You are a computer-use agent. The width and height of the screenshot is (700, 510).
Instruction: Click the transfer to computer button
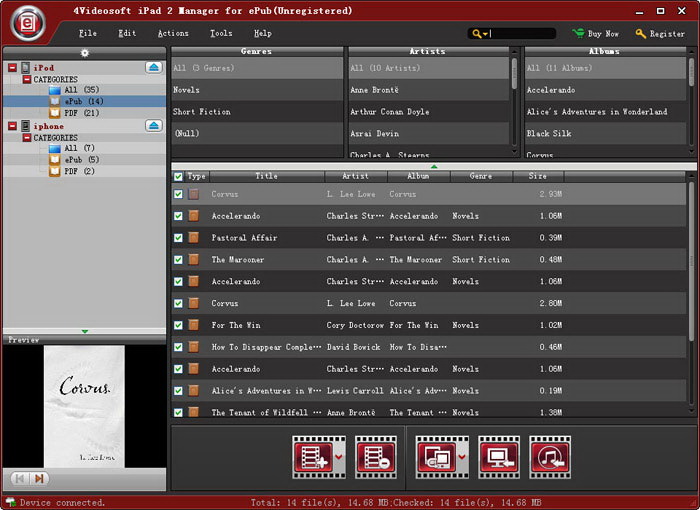[499, 456]
